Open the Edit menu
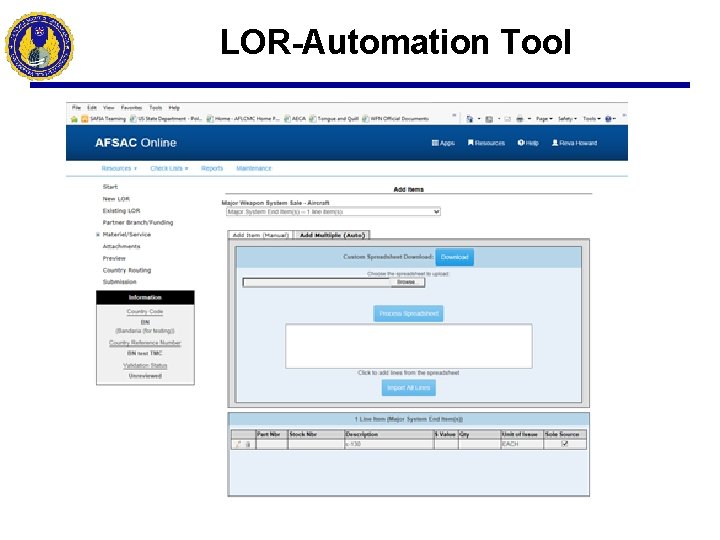This screenshot has width=720, height=540. click(92, 108)
